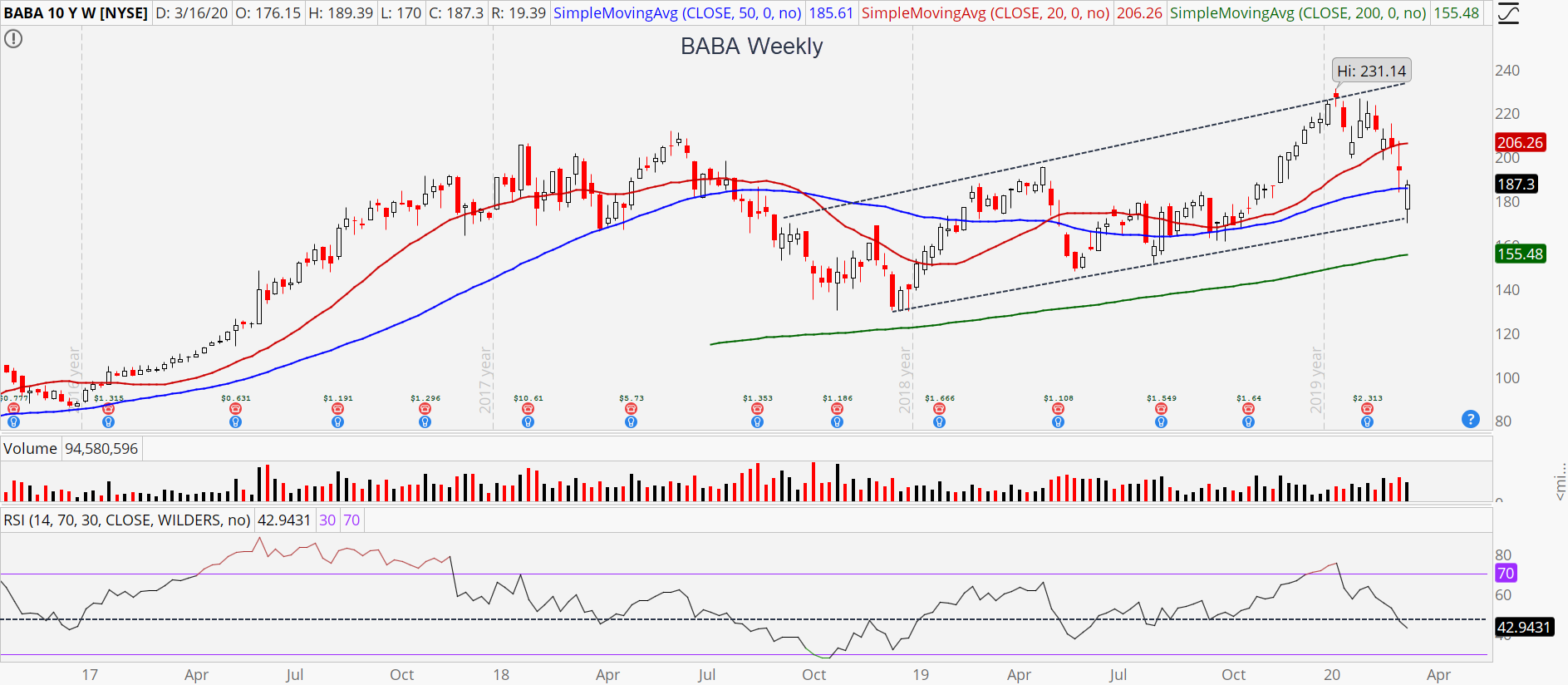Screen dimensions: 1568x685
Task: Click the blue lightbulb icon below $1.315
Action: (x=108, y=422)
